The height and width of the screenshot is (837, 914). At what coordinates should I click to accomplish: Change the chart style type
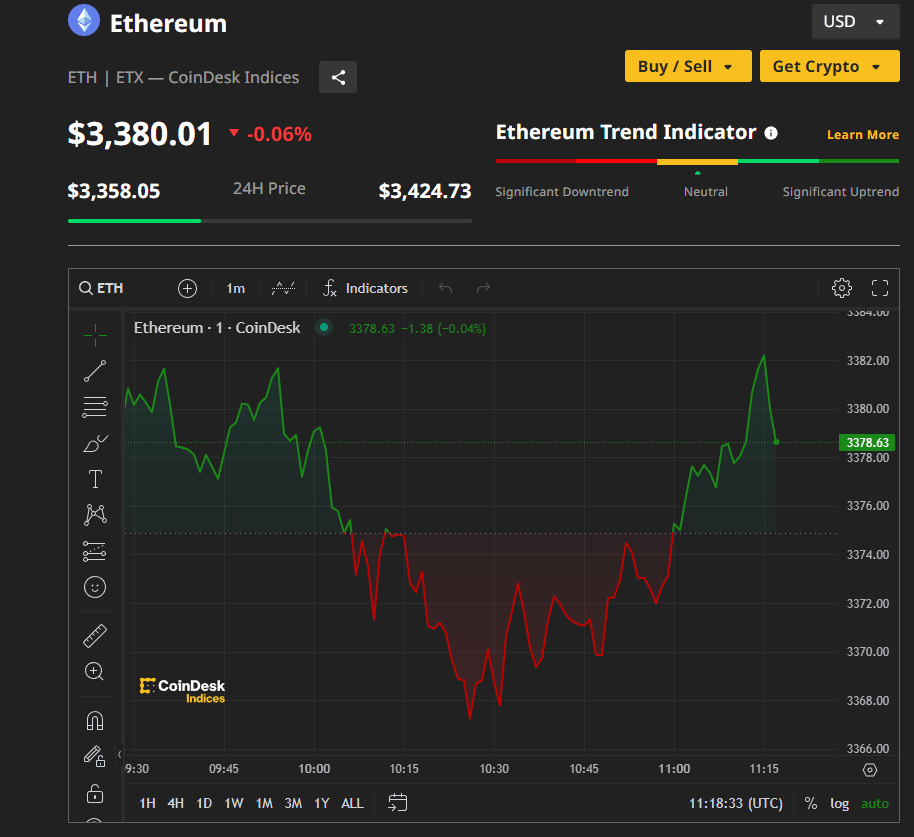[283, 288]
